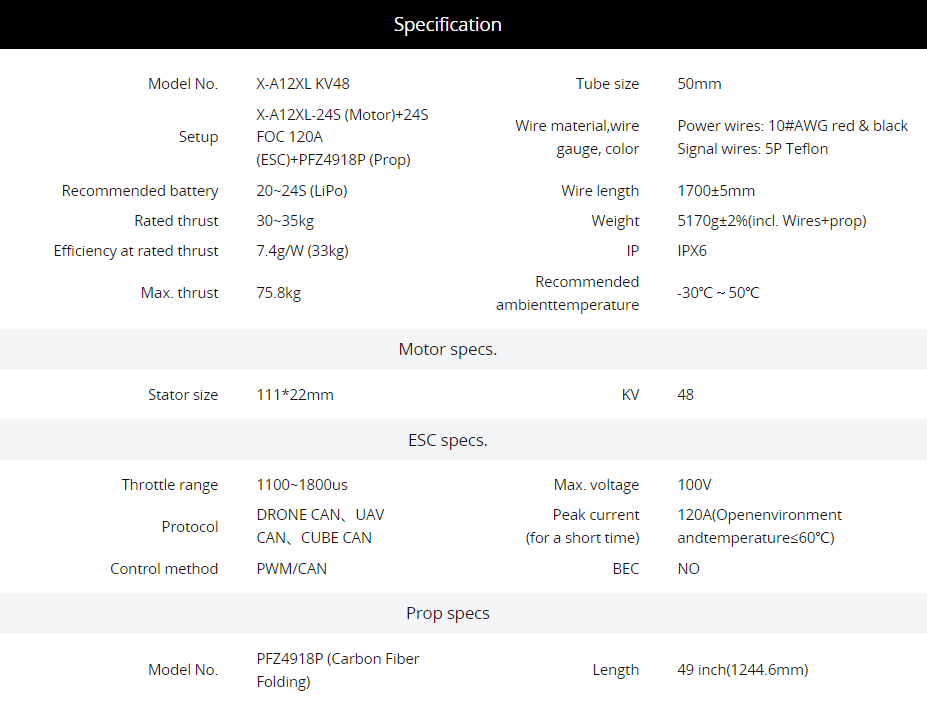
Task: Click the PWM/CAN control method value
Action: click(x=291, y=569)
